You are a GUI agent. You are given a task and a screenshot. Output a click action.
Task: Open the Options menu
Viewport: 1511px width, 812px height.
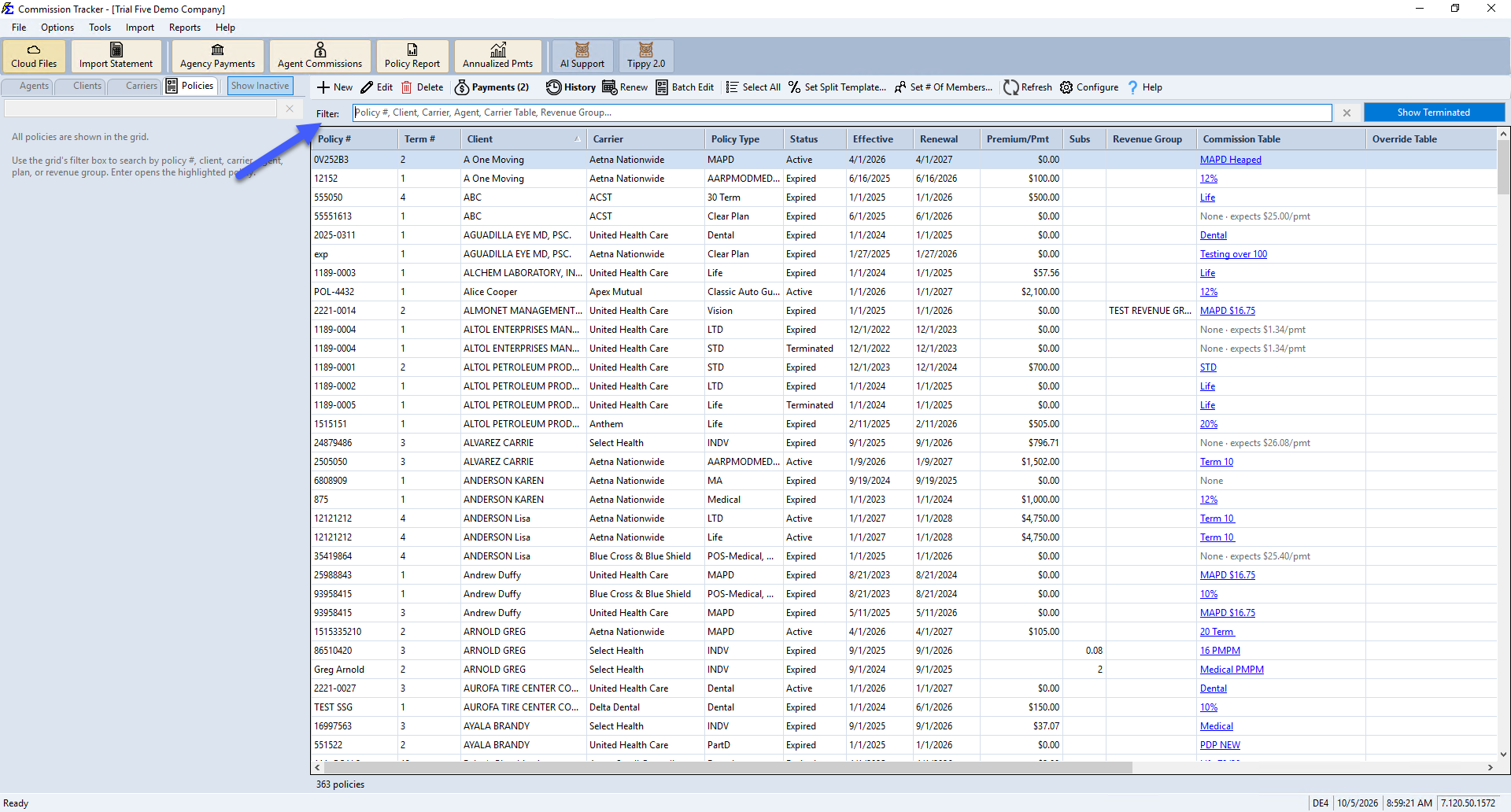(57, 28)
